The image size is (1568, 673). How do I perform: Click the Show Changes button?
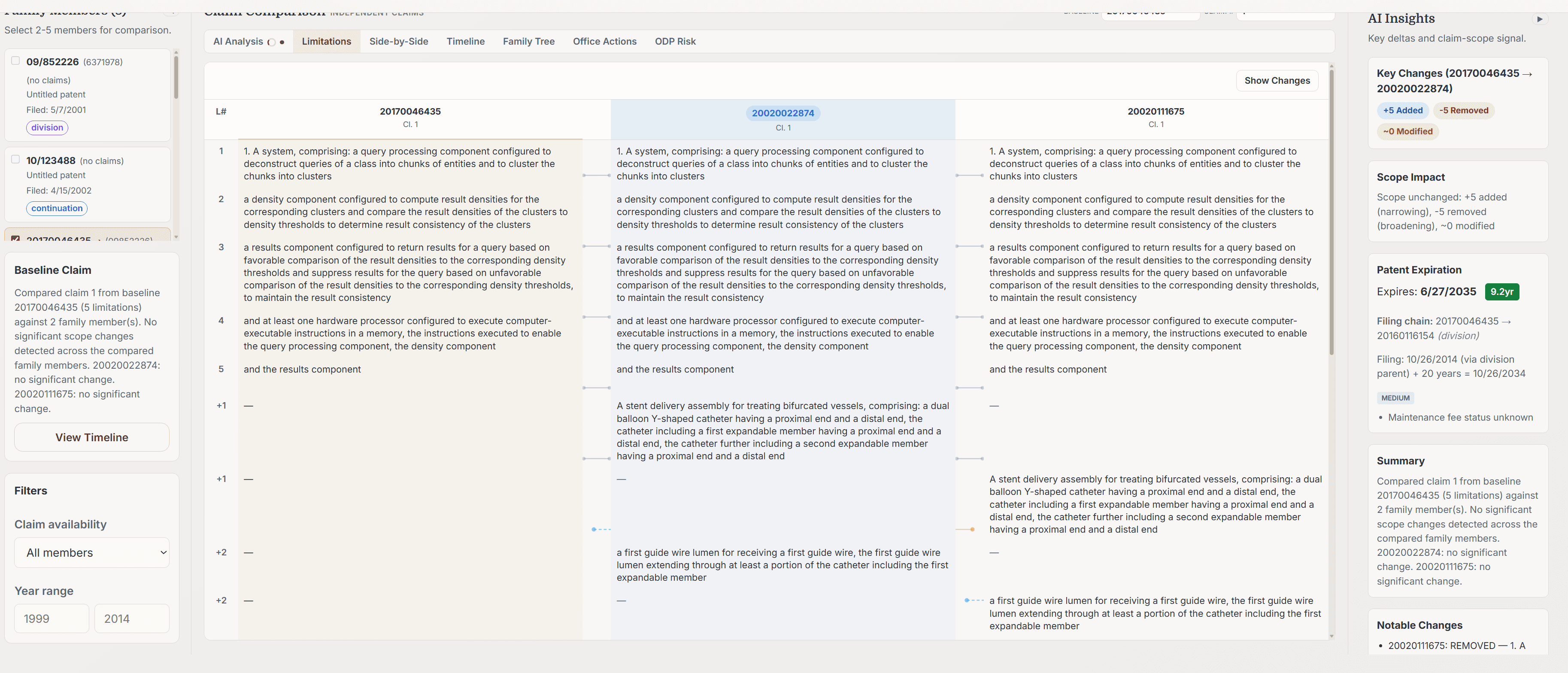tap(1277, 80)
